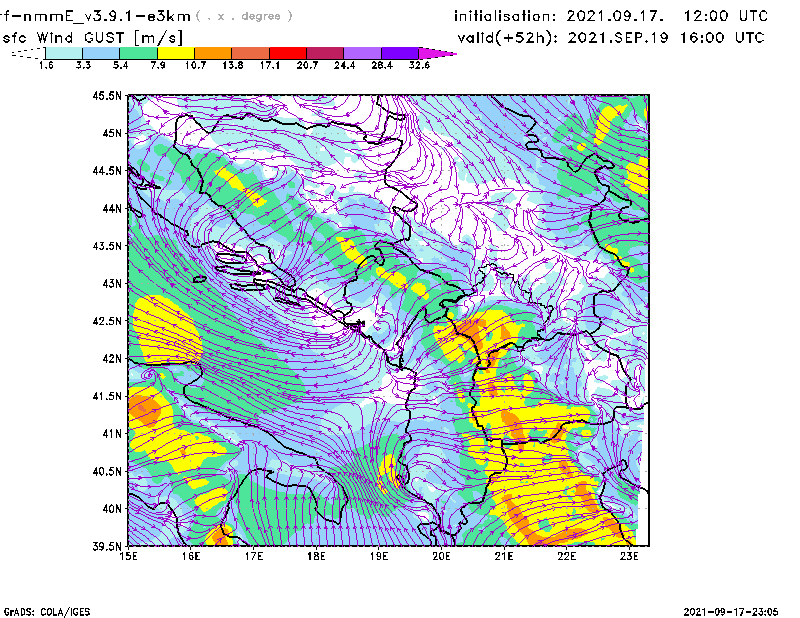
Task: Click the 'GrADS: COLA/IGES' credit text
Action: click(x=47, y=612)
